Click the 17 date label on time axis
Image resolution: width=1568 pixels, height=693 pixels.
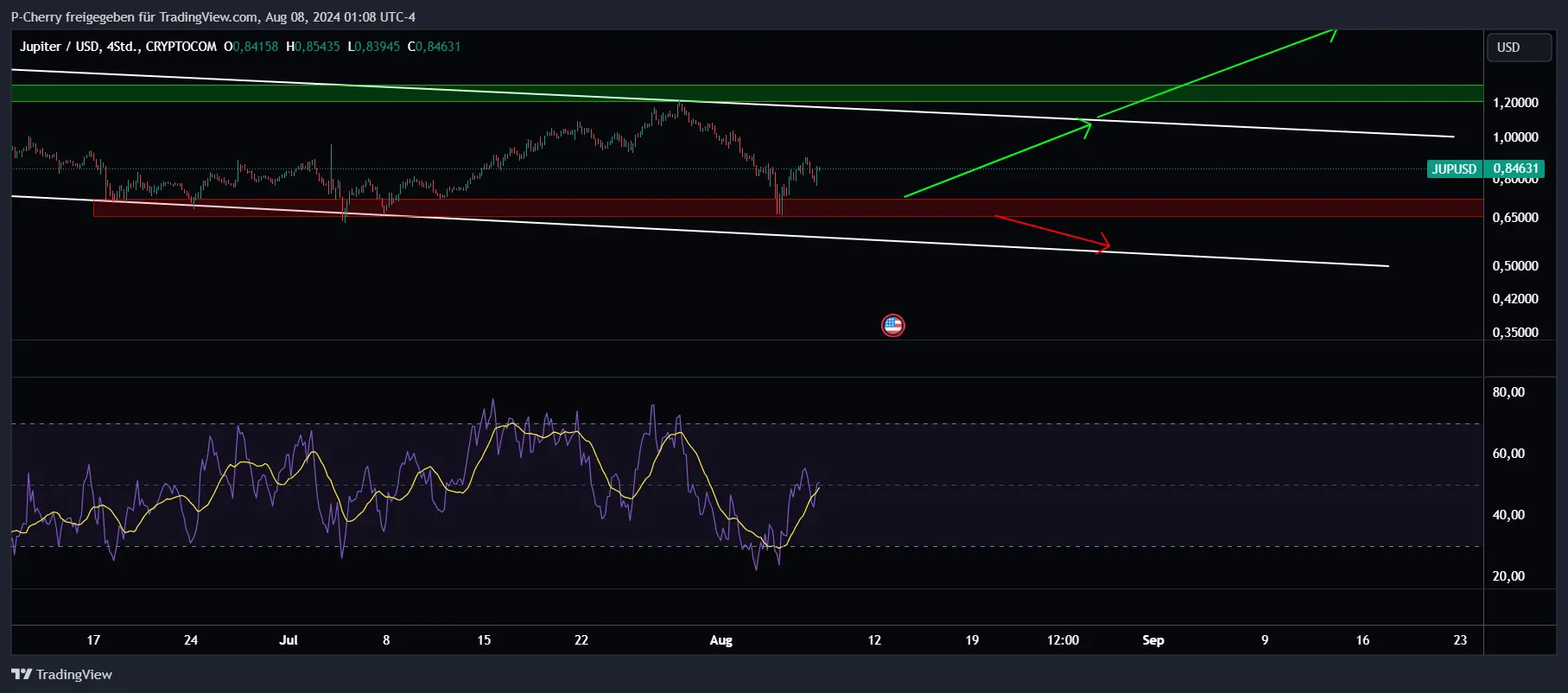pos(93,640)
